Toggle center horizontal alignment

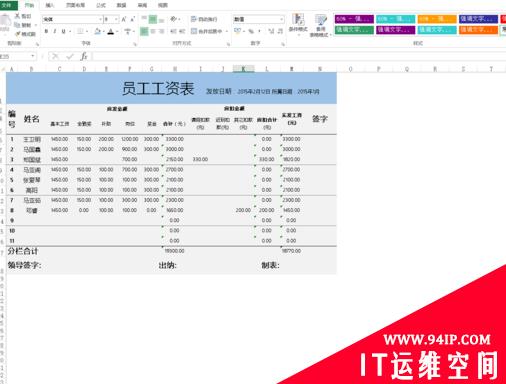[x=153, y=31]
